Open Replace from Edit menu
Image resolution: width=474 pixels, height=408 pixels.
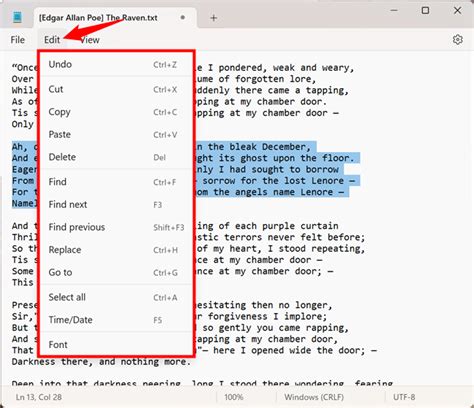coord(116,250)
